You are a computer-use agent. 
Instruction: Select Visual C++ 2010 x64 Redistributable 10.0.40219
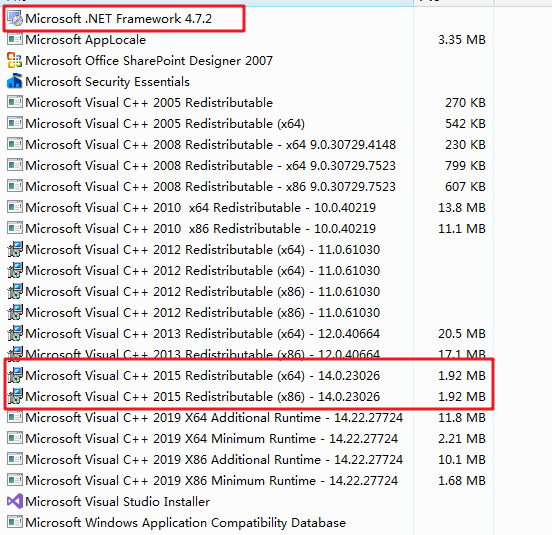pyautogui.click(x=201, y=207)
